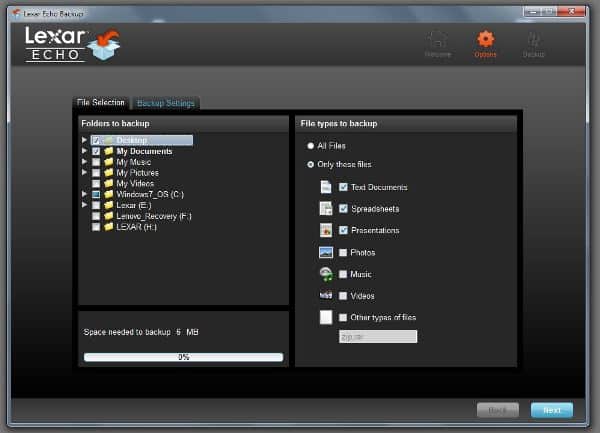Image resolution: width=600 pixels, height=433 pixels.
Task: Enable the Videos file type checkbox
Action: tap(343, 296)
